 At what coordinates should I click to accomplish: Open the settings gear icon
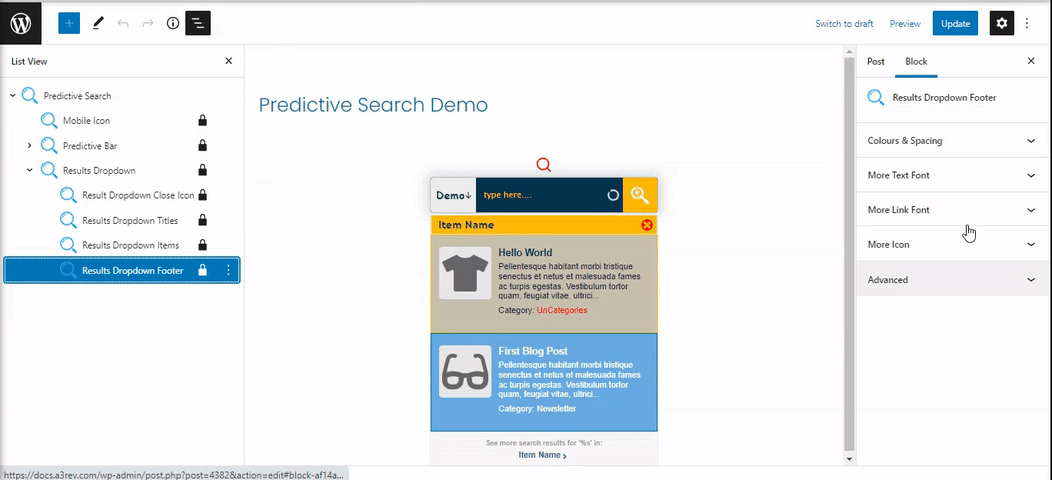point(1001,23)
